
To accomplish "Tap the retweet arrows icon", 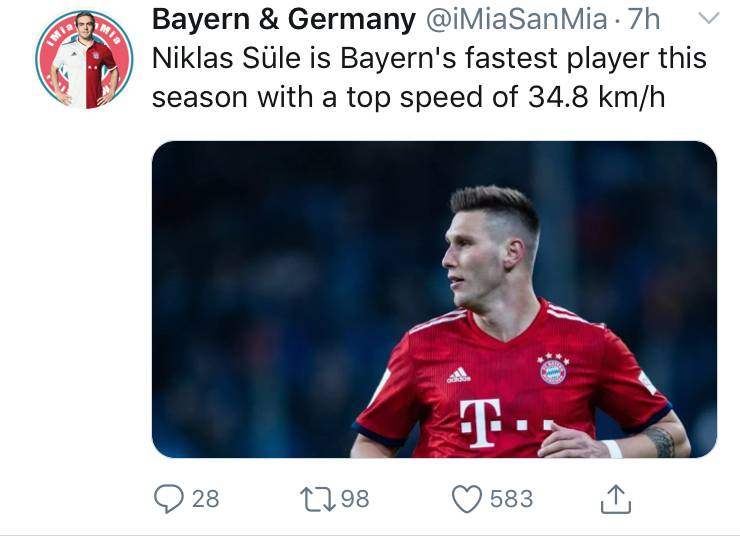I will click(x=318, y=499).
